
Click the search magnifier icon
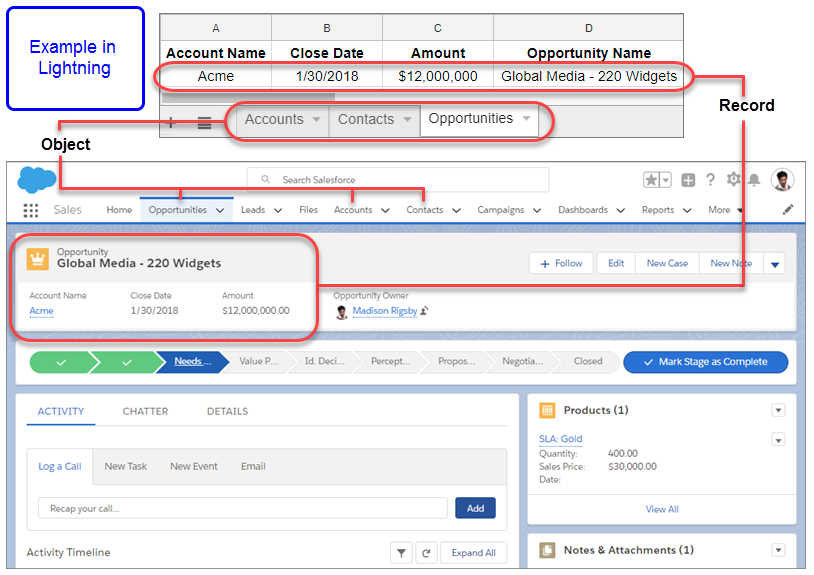pos(265,180)
